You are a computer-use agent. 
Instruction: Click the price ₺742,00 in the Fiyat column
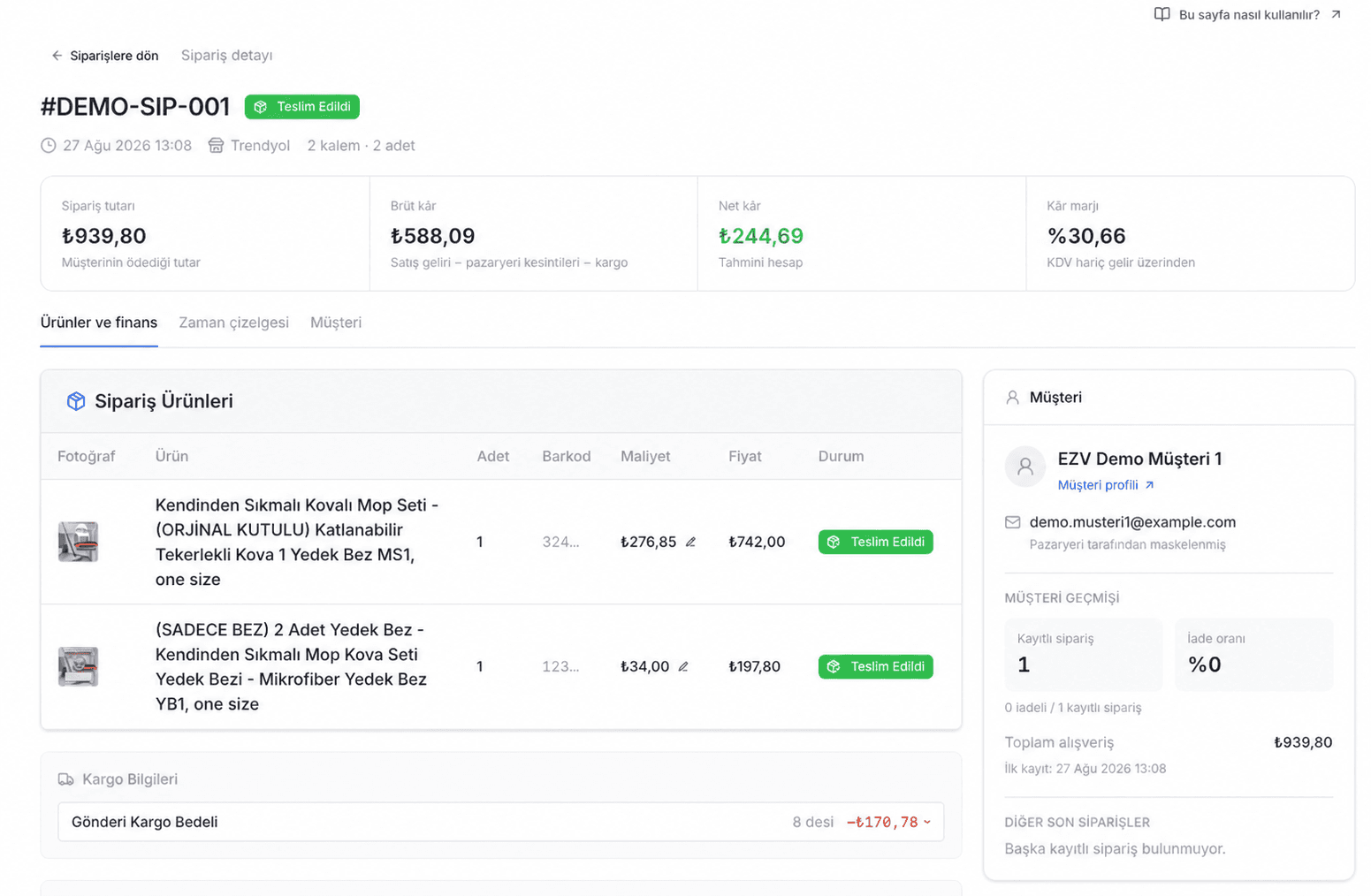point(757,543)
